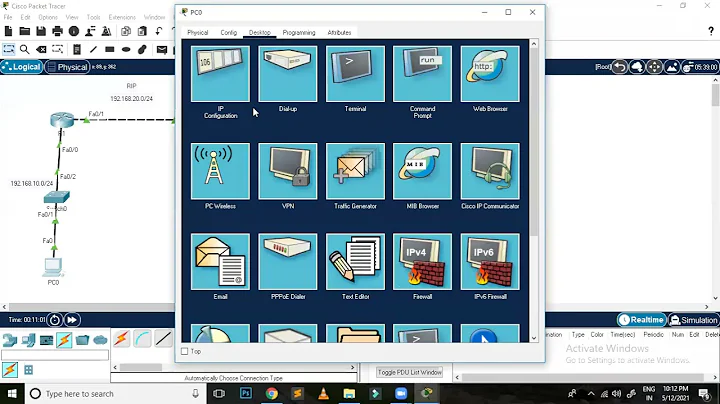
Task: Switch to Logical workspace view
Action: click(22, 67)
